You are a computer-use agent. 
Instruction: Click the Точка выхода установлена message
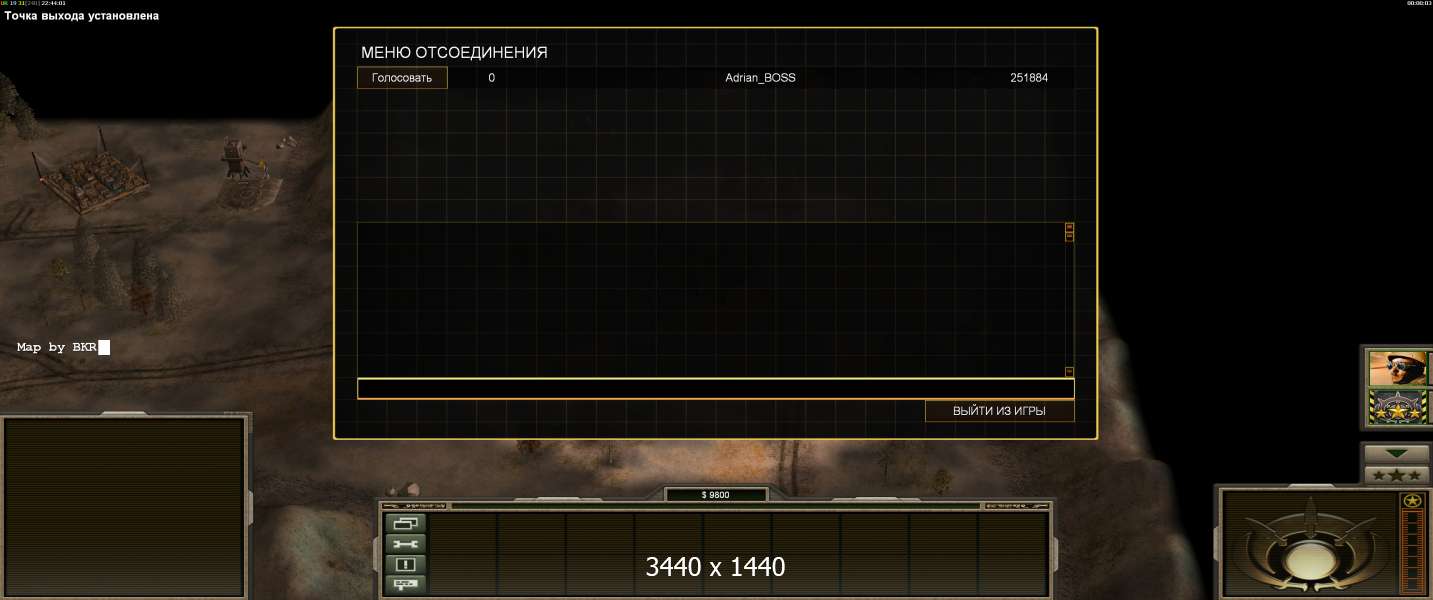81,16
